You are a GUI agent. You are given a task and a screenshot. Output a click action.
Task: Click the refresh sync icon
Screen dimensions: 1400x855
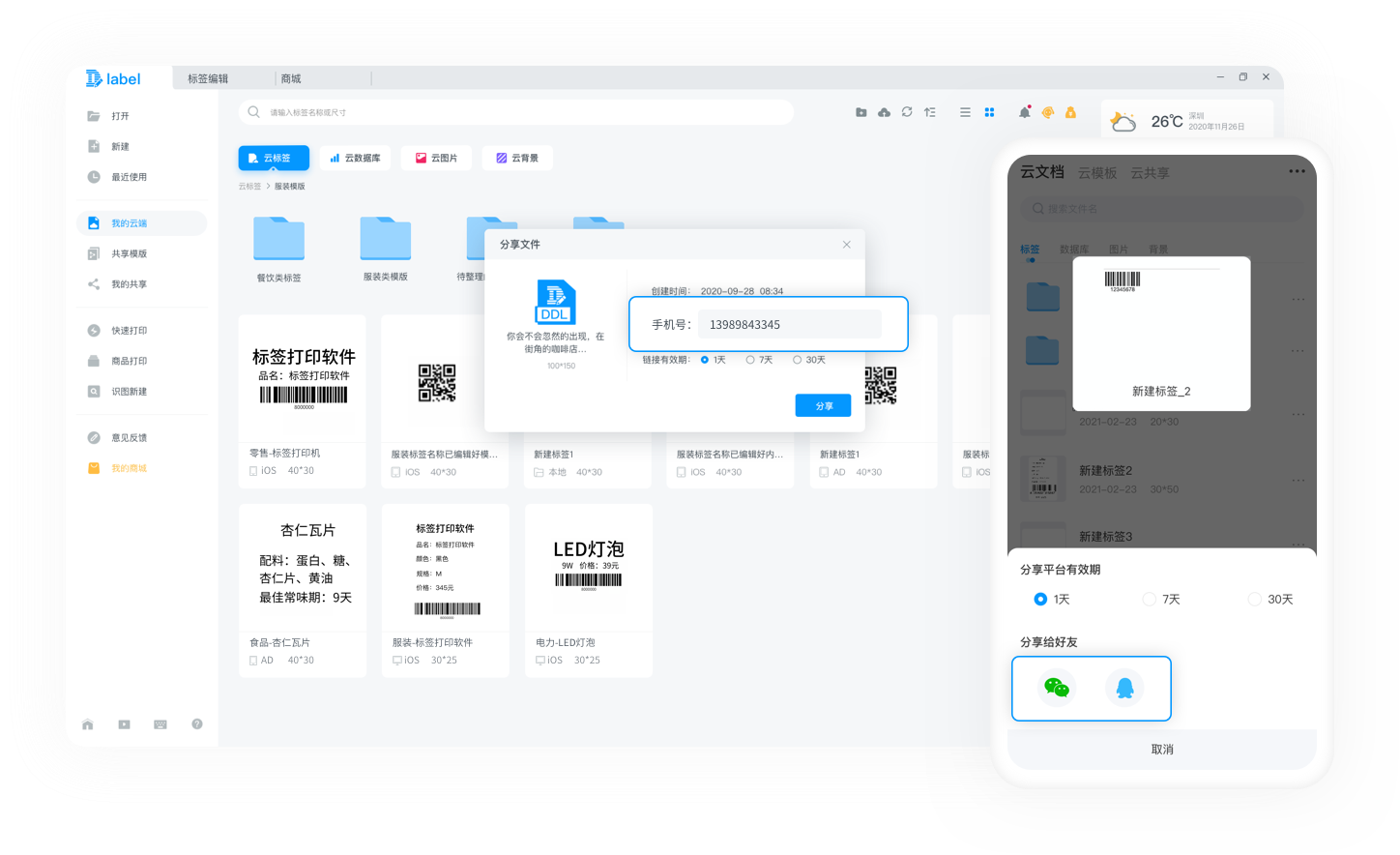[907, 112]
